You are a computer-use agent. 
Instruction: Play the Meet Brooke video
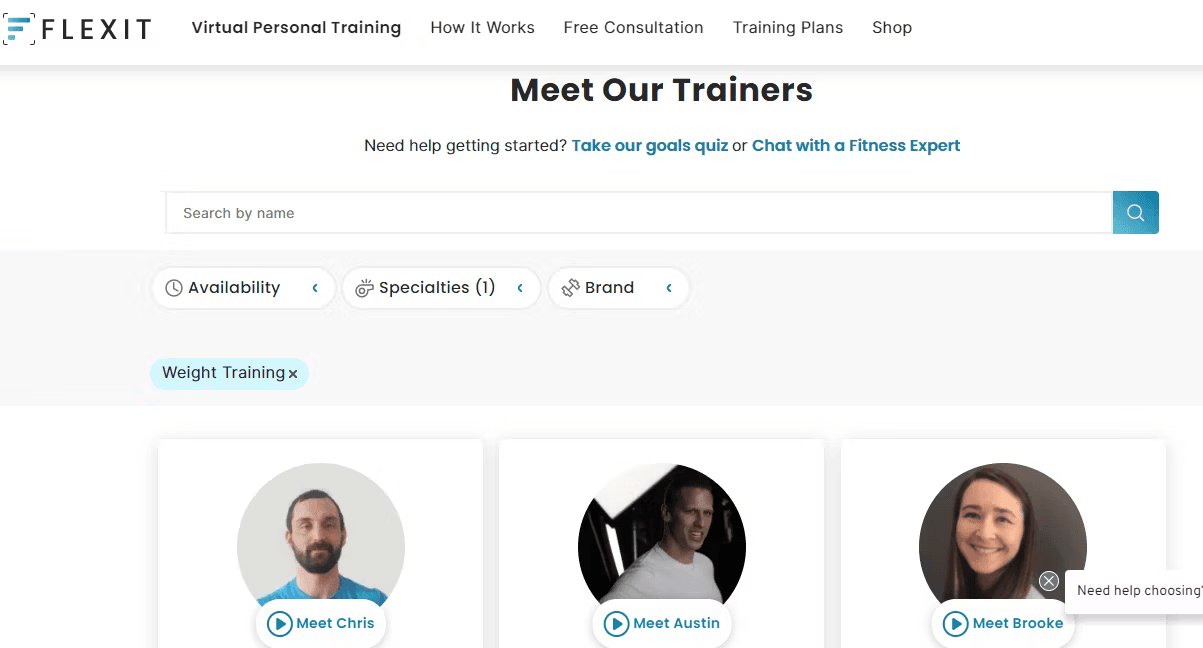point(1003,623)
